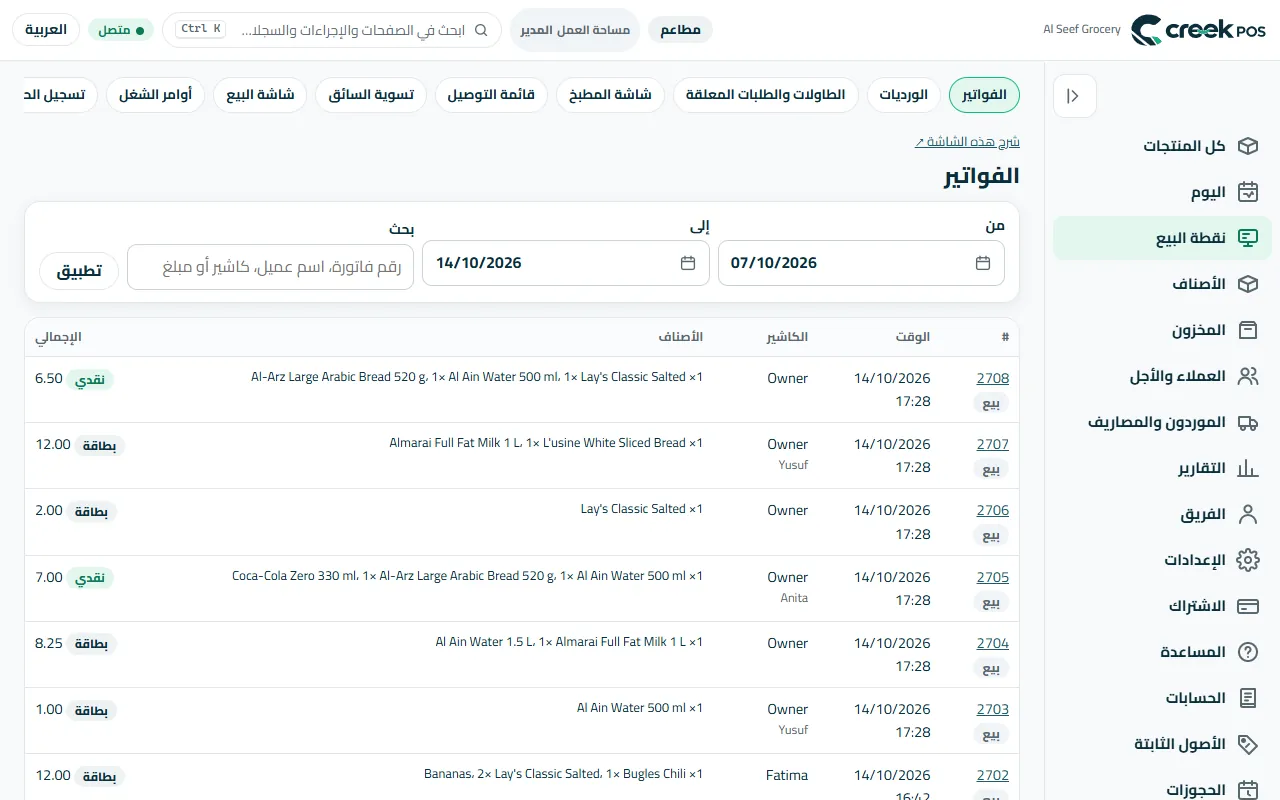Click the متصل connection status badge
Screen dimensions: 1280x800
coord(121,30)
